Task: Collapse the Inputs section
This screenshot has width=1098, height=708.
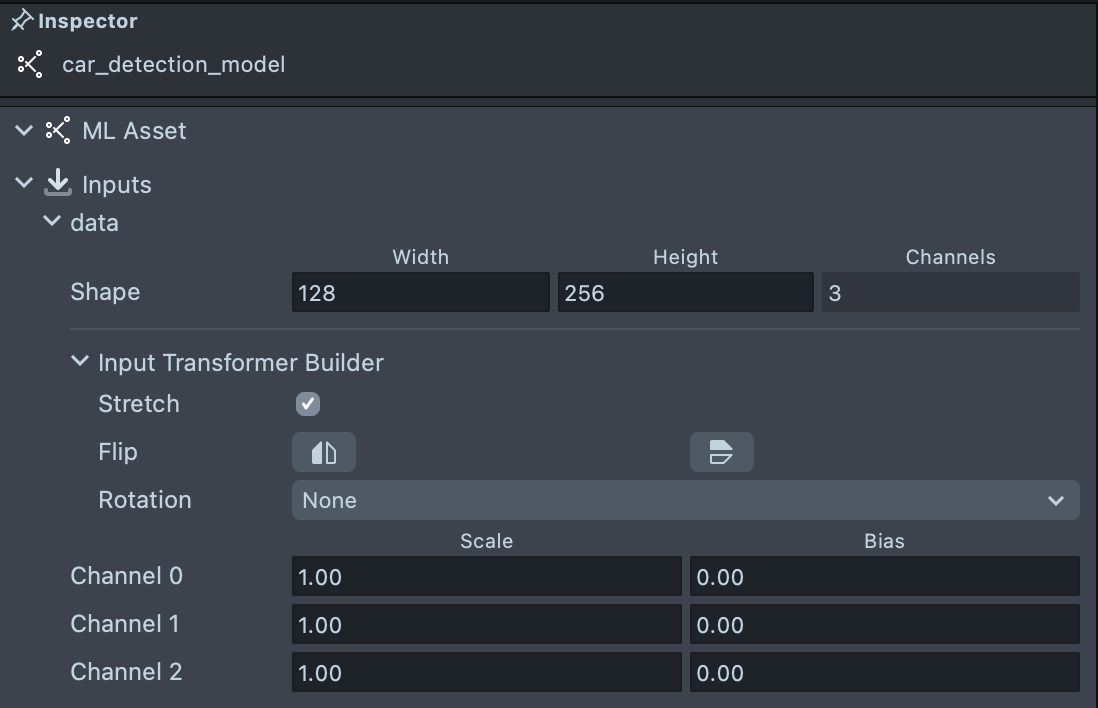Action: 24,184
